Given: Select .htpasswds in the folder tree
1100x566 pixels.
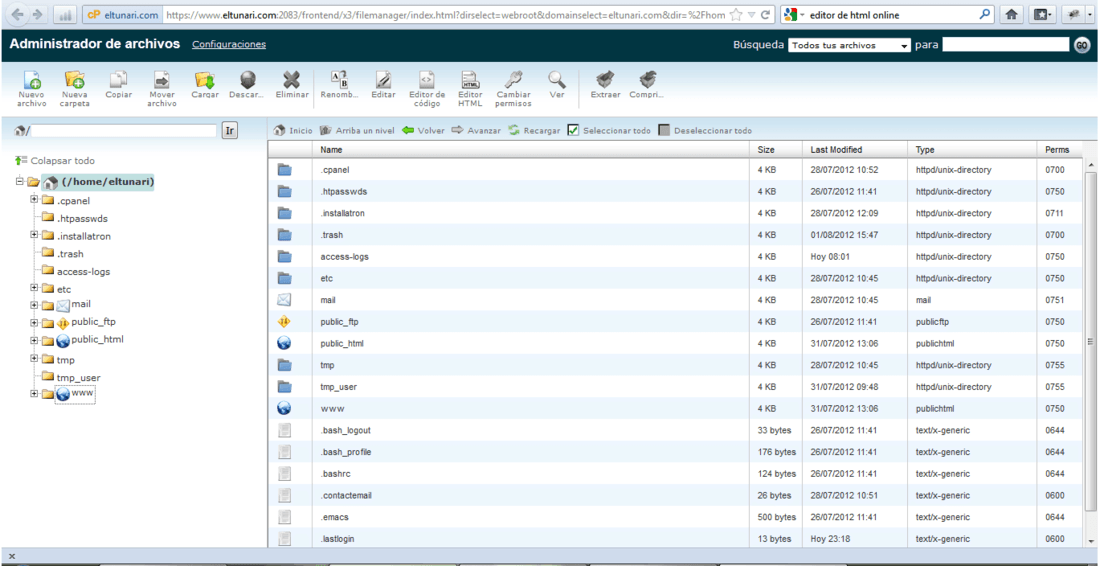Looking at the screenshot, I should 82,218.
